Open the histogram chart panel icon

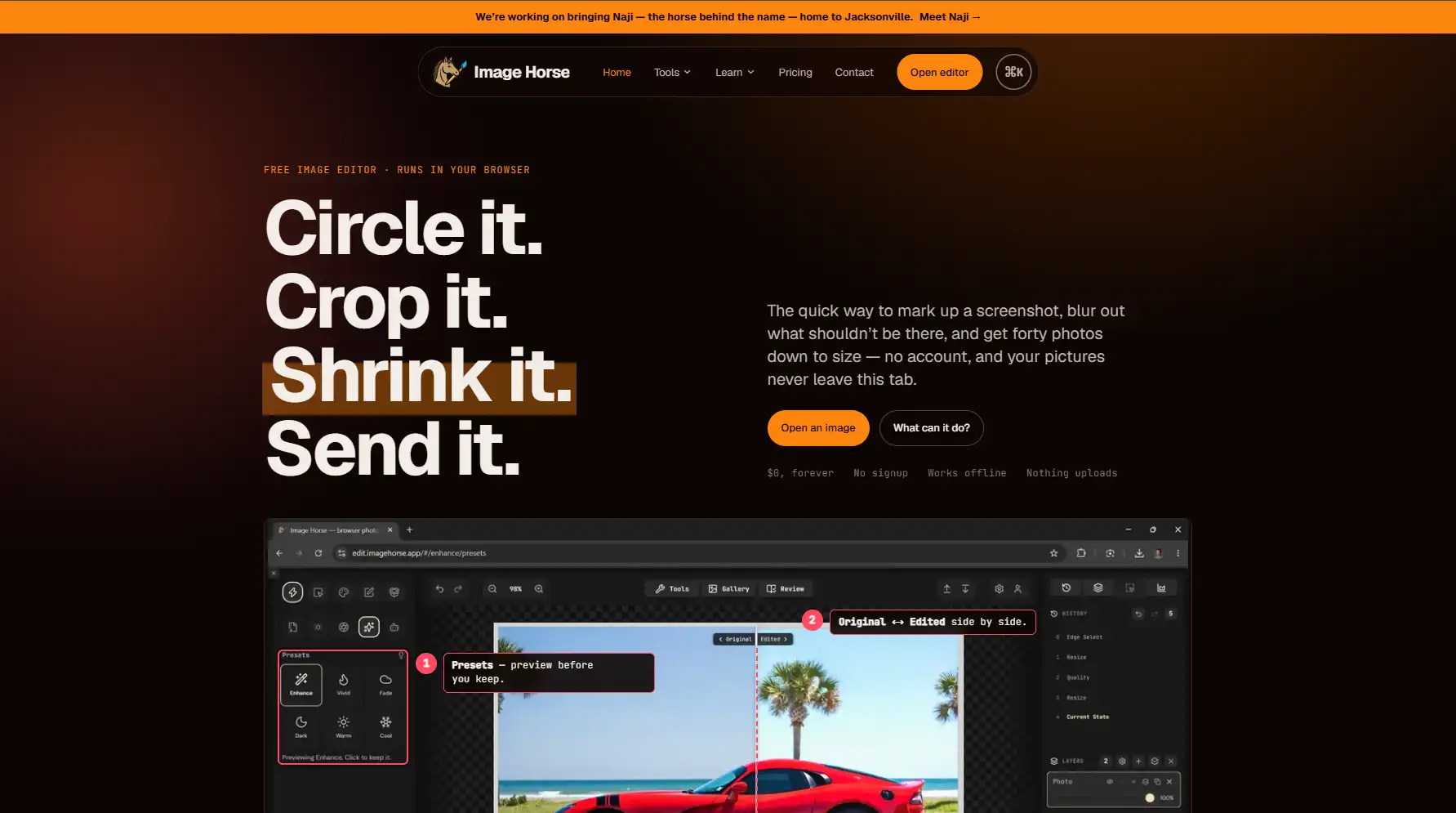click(1161, 588)
